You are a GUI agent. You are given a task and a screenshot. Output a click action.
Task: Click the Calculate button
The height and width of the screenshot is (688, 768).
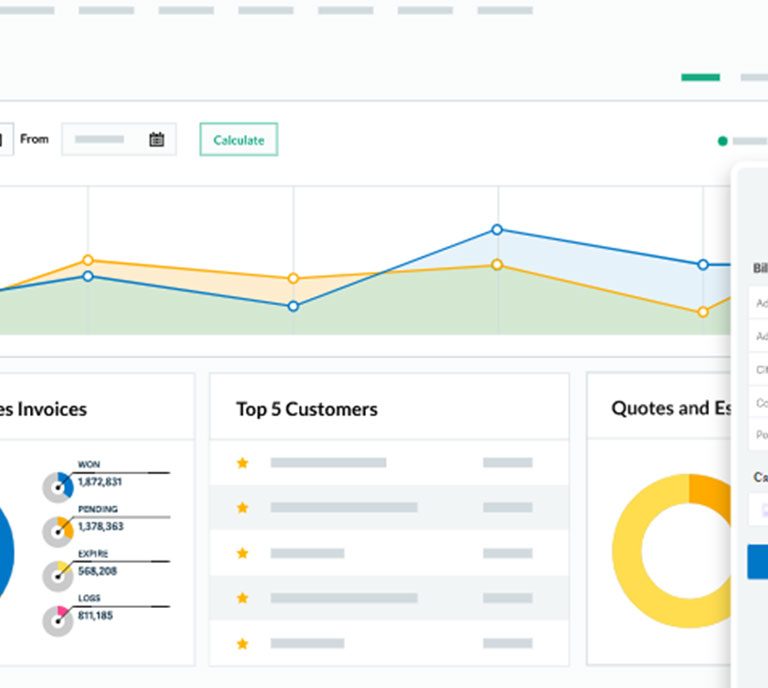(x=239, y=140)
